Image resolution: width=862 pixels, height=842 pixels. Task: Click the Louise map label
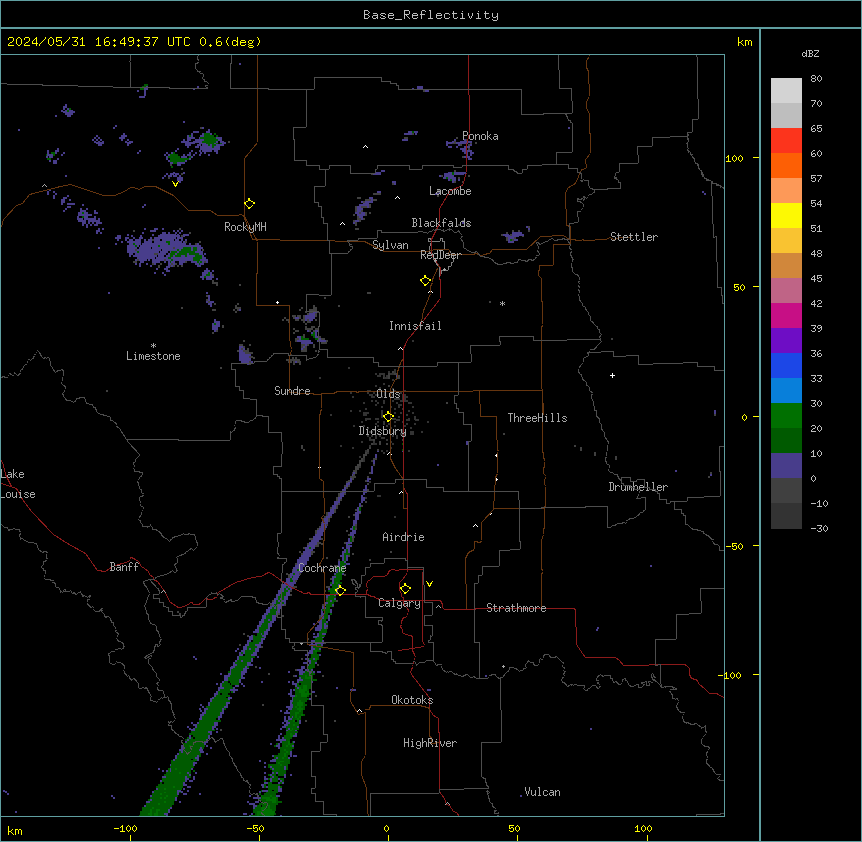[18, 494]
